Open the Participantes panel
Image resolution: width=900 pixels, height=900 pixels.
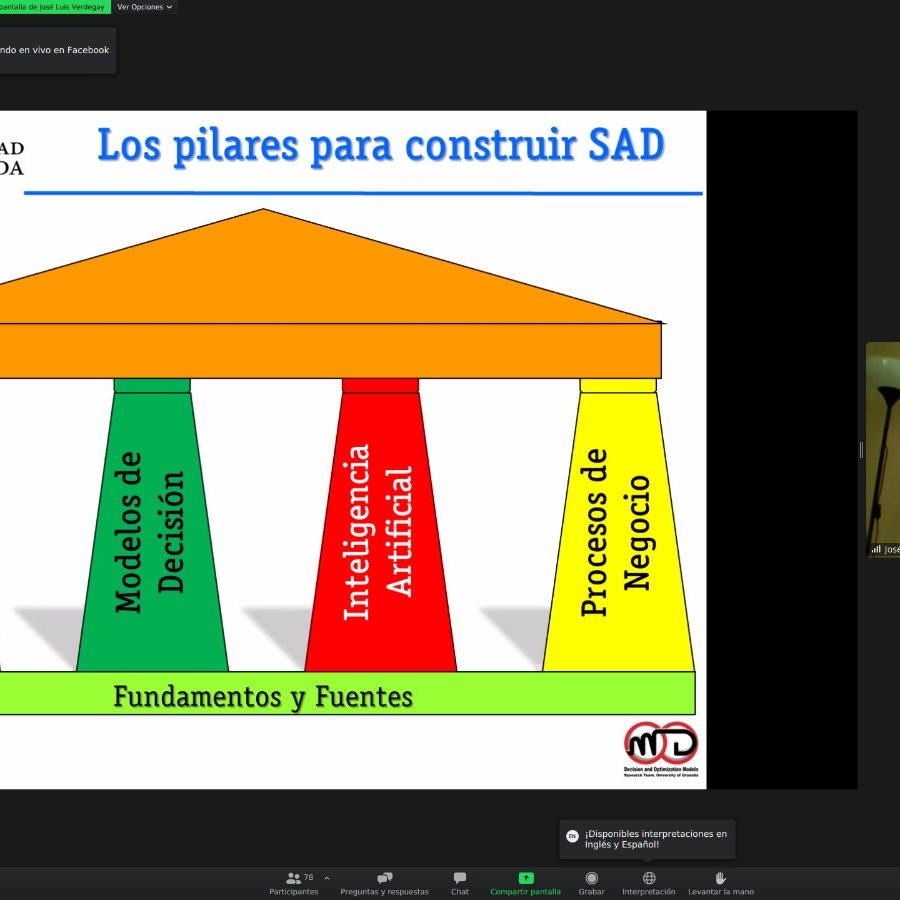click(293, 882)
